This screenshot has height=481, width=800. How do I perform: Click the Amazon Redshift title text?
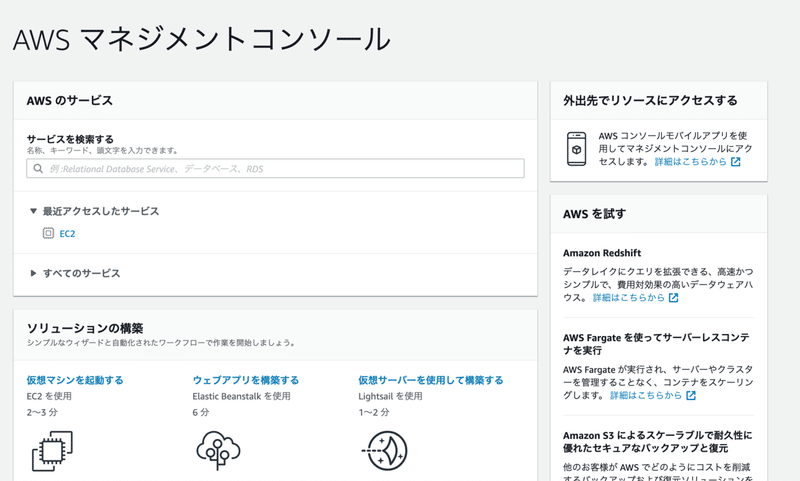pos(602,253)
